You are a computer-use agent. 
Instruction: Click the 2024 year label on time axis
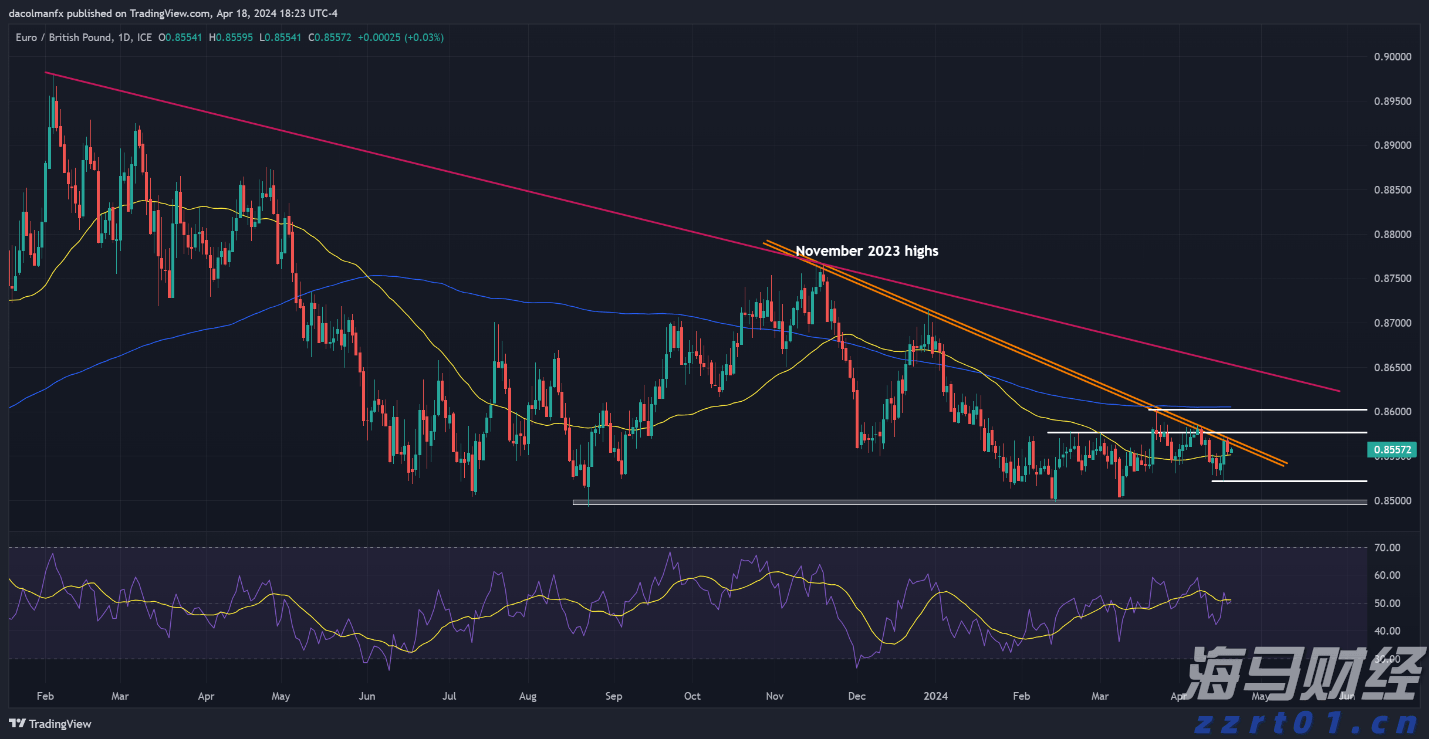tap(935, 695)
